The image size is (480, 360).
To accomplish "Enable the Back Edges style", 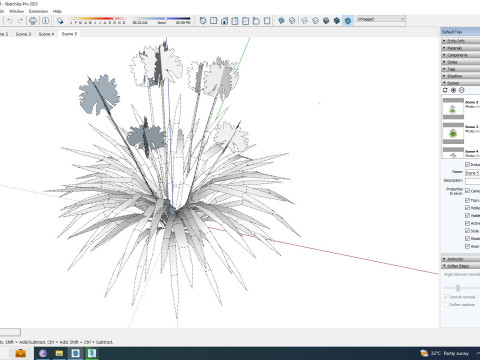I will coord(292,21).
